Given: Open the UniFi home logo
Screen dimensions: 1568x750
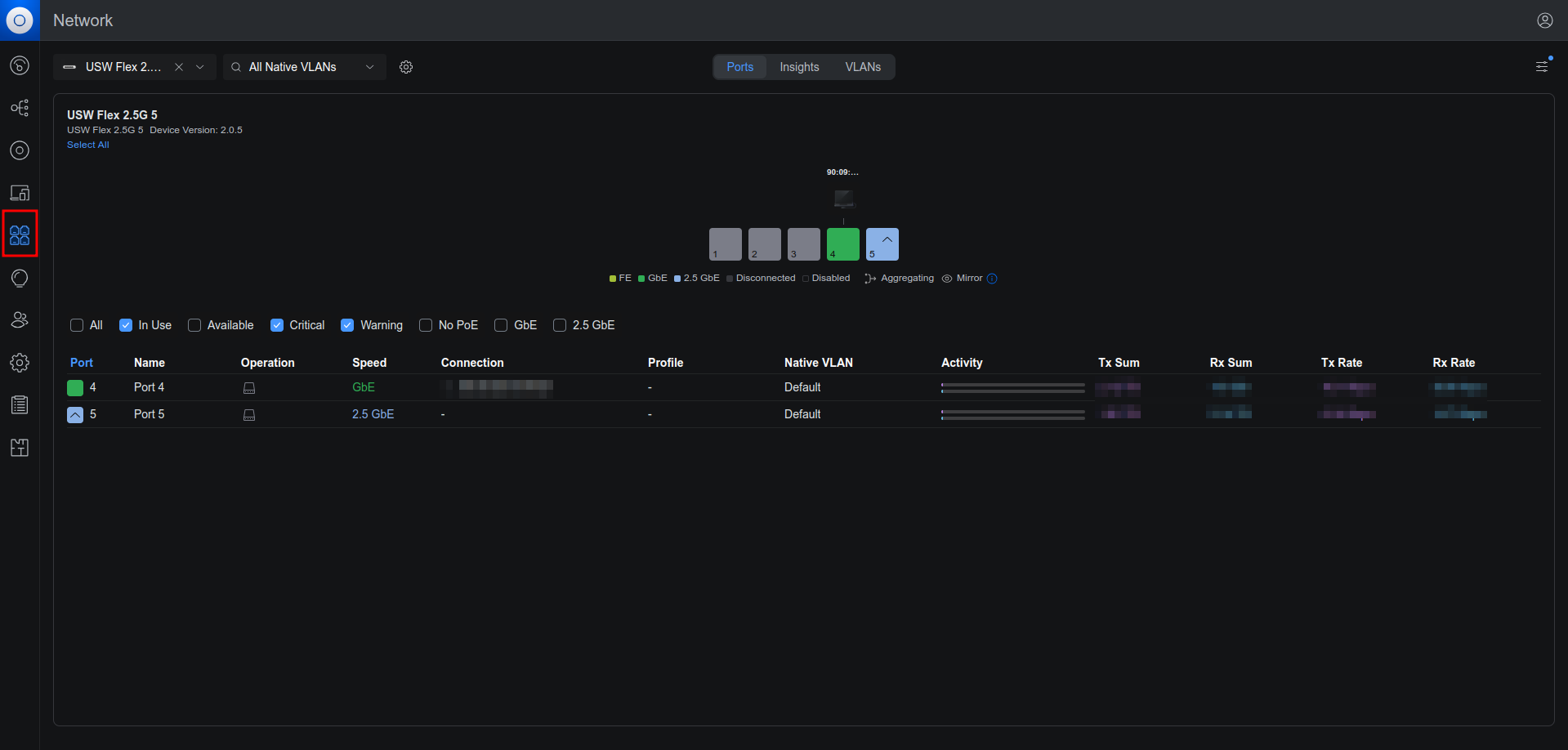Looking at the screenshot, I should pos(20,20).
